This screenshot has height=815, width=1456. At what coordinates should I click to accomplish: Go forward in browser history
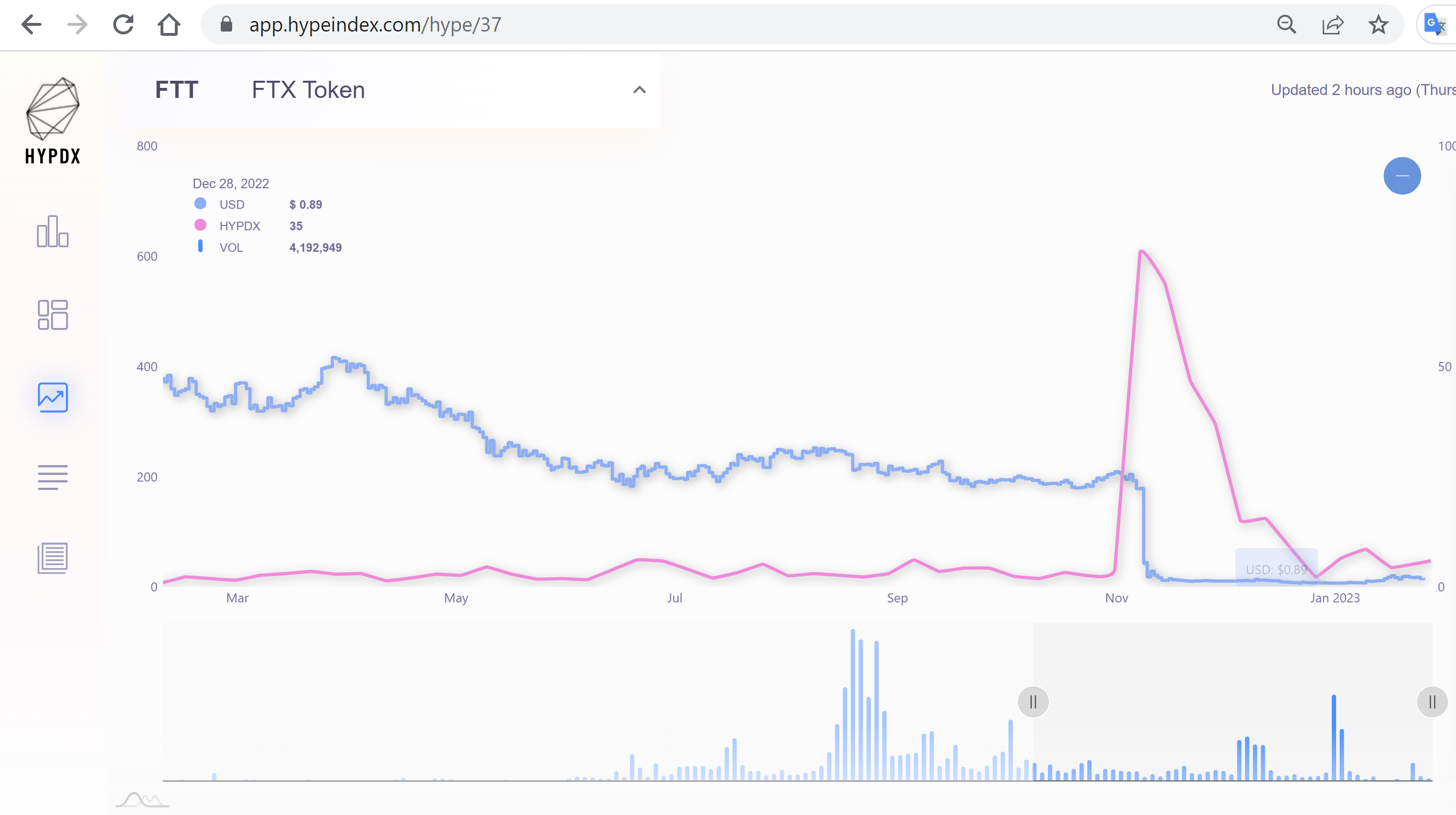[x=77, y=24]
